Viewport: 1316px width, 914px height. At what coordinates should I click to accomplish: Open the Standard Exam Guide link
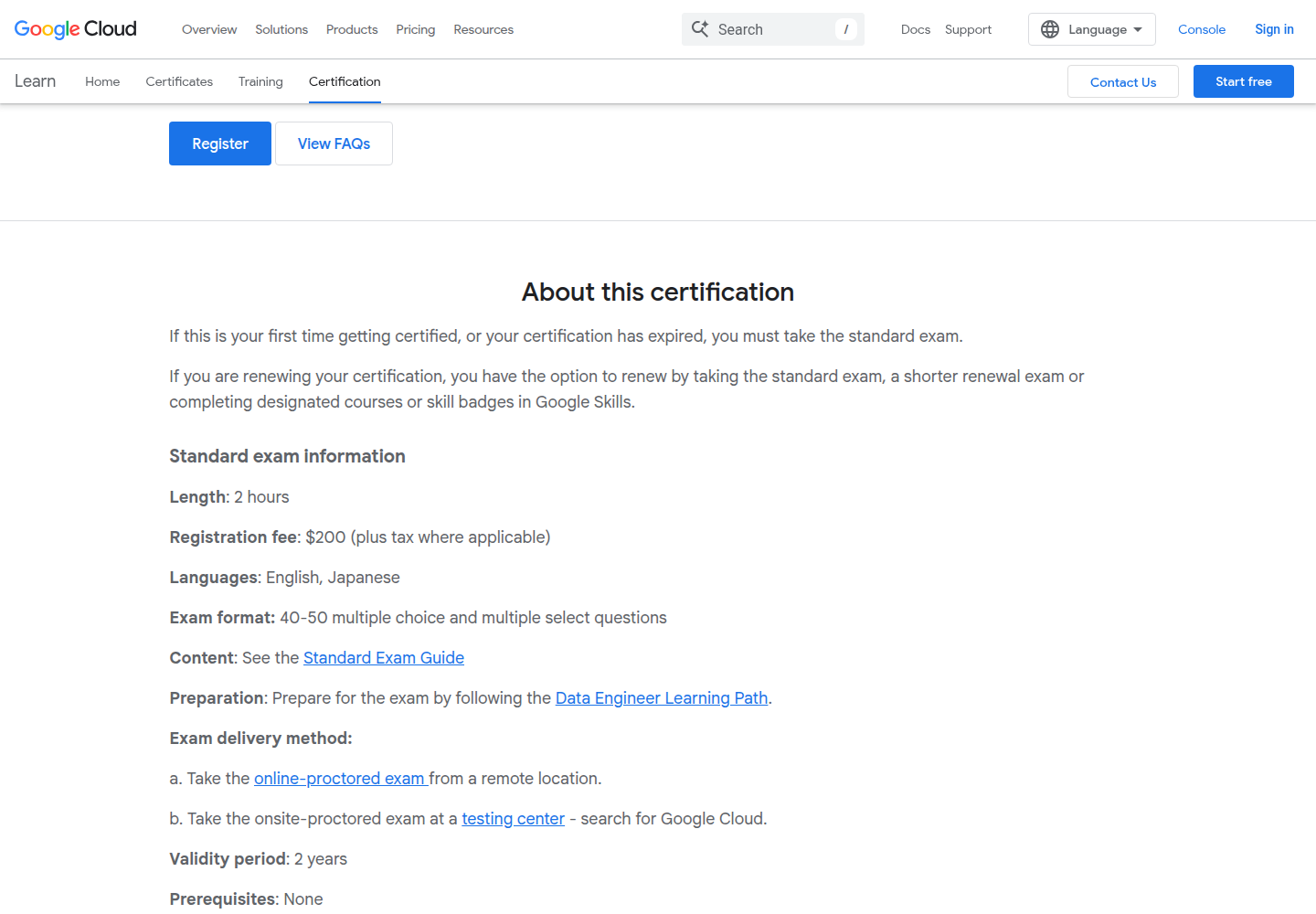pos(384,658)
